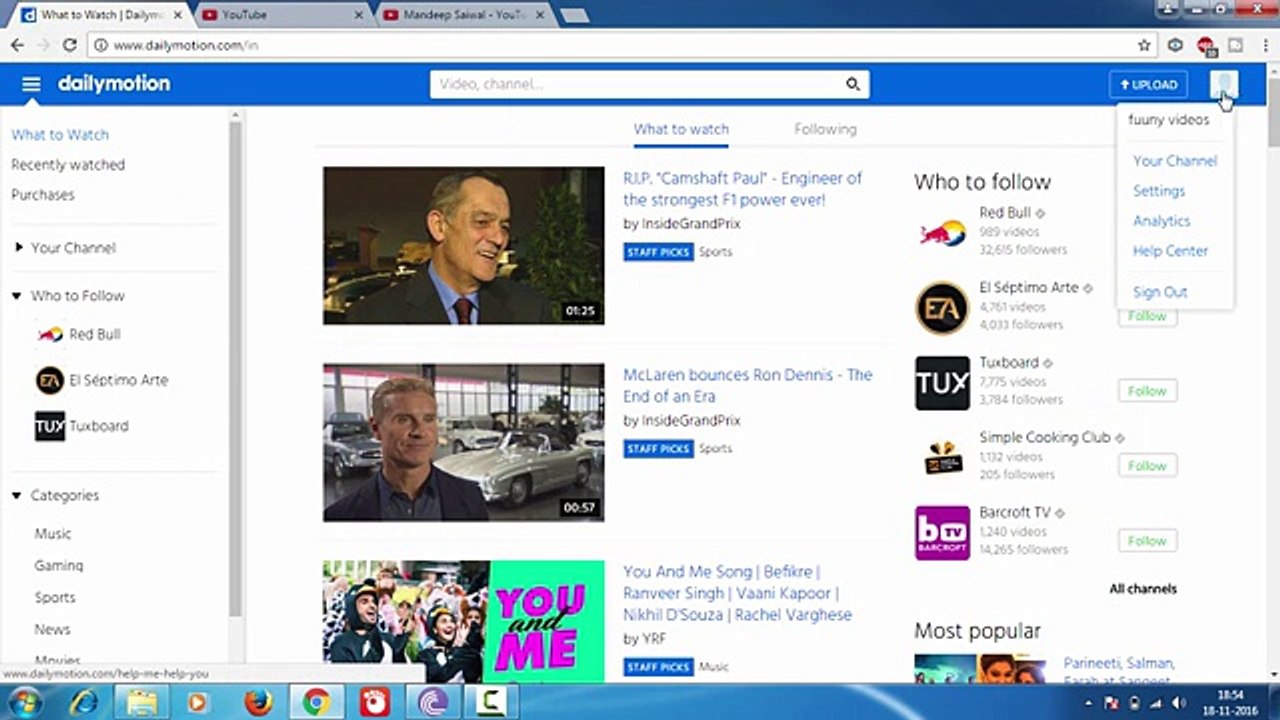Reload the page with refresh icon
Screen dimensions: 1280x720
pyautogui.click(x=69, y=45)
